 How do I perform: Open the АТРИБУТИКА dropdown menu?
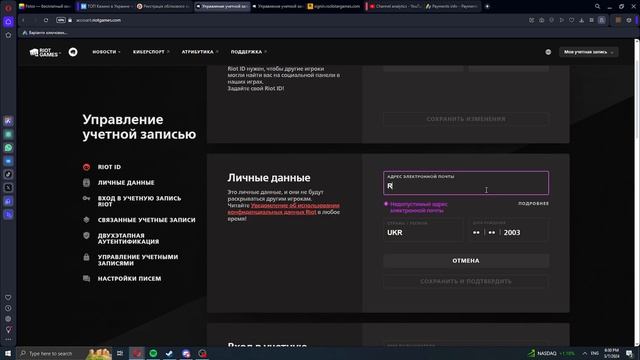(200, 52)
